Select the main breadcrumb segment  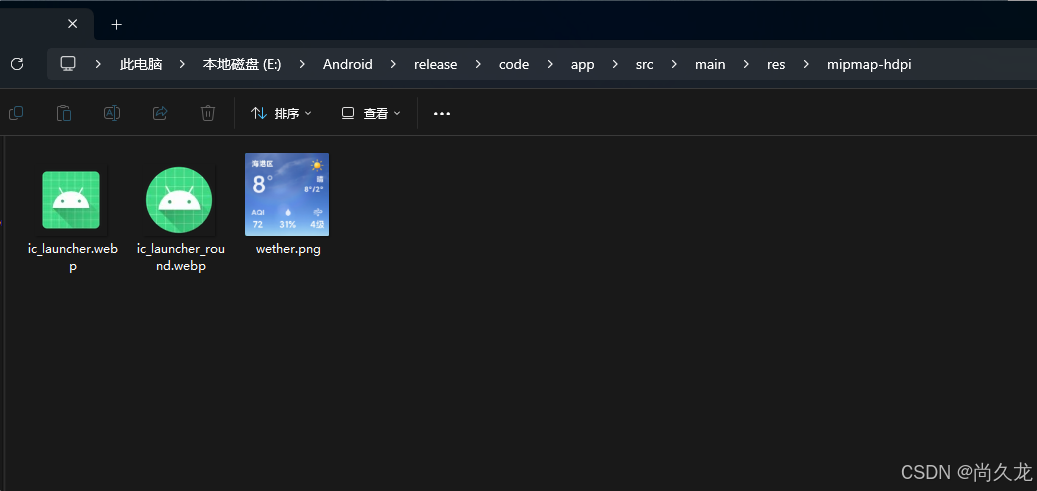pyautogui.click(x=710, y=64)
